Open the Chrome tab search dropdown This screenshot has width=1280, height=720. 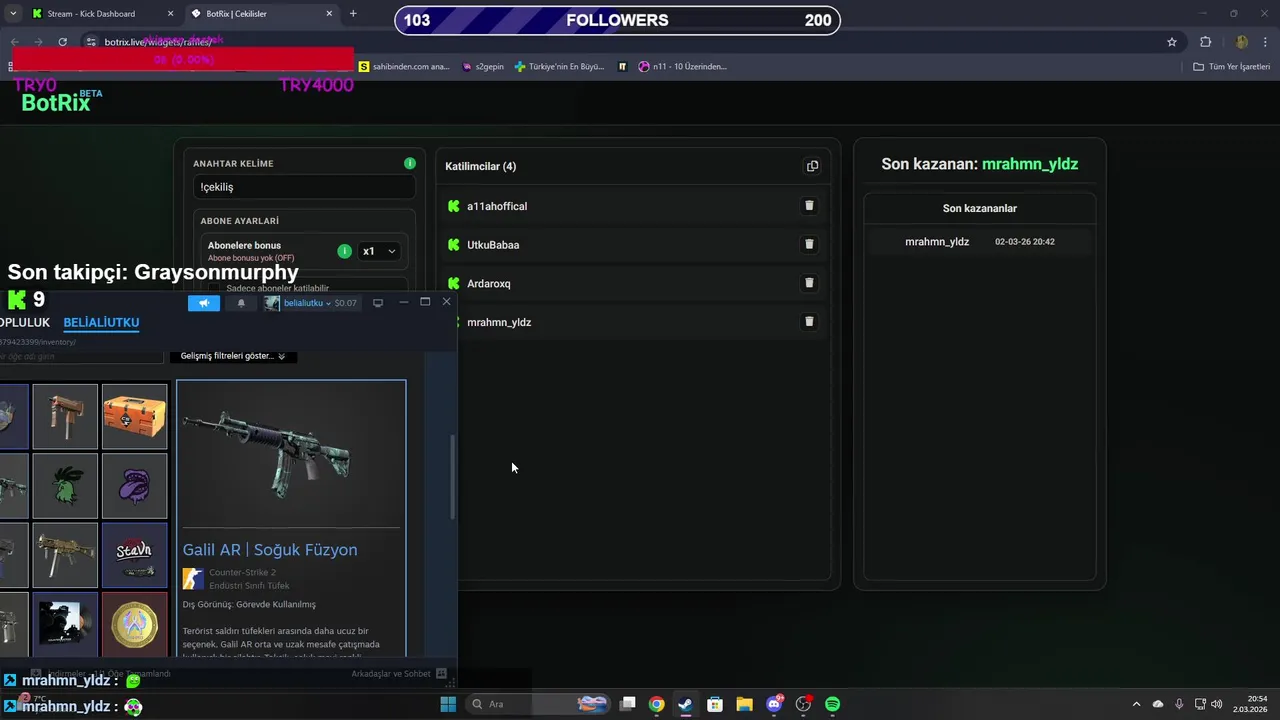pyautogui.click(x=12, y=14)
